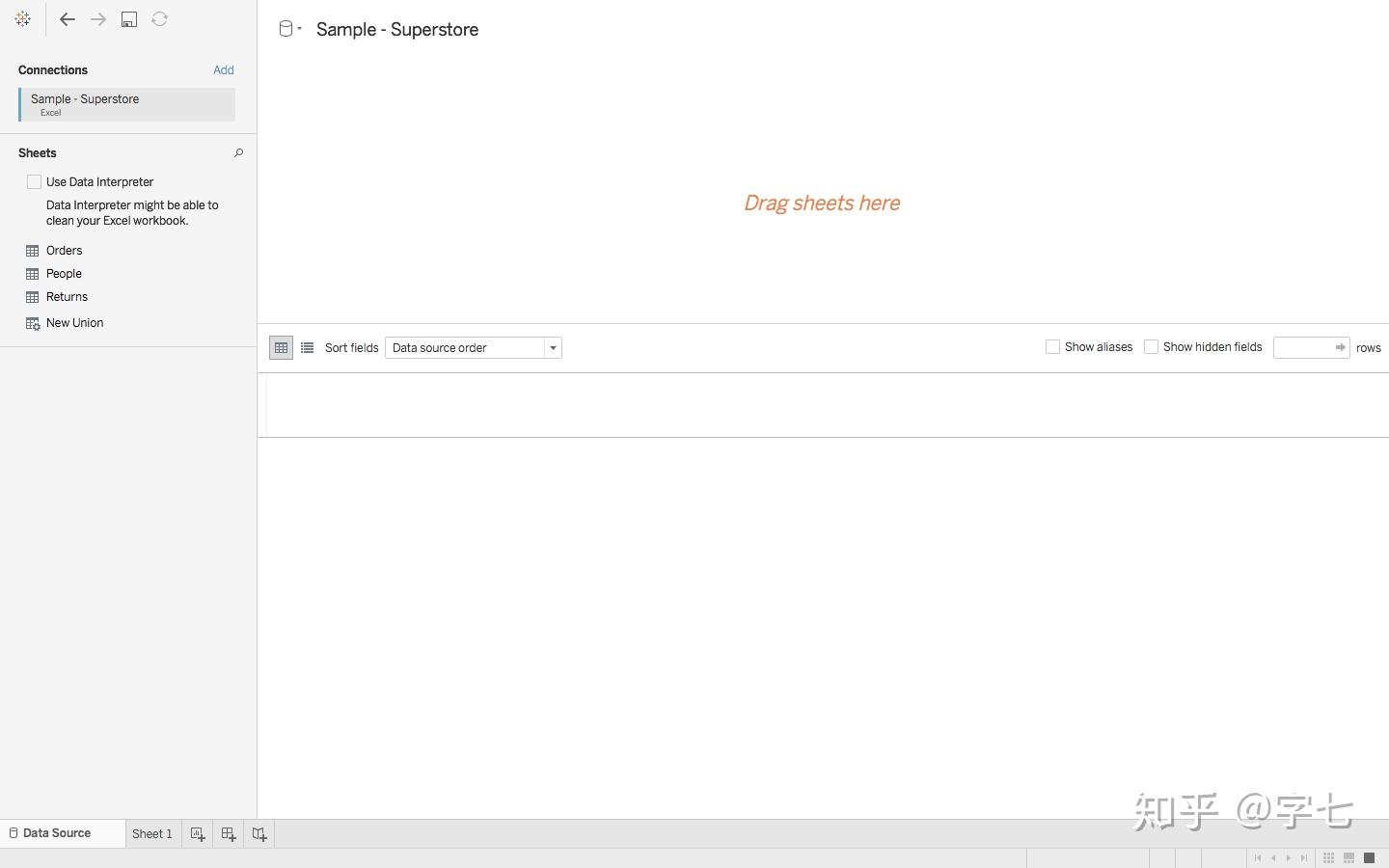Click the New Union label

74,323
